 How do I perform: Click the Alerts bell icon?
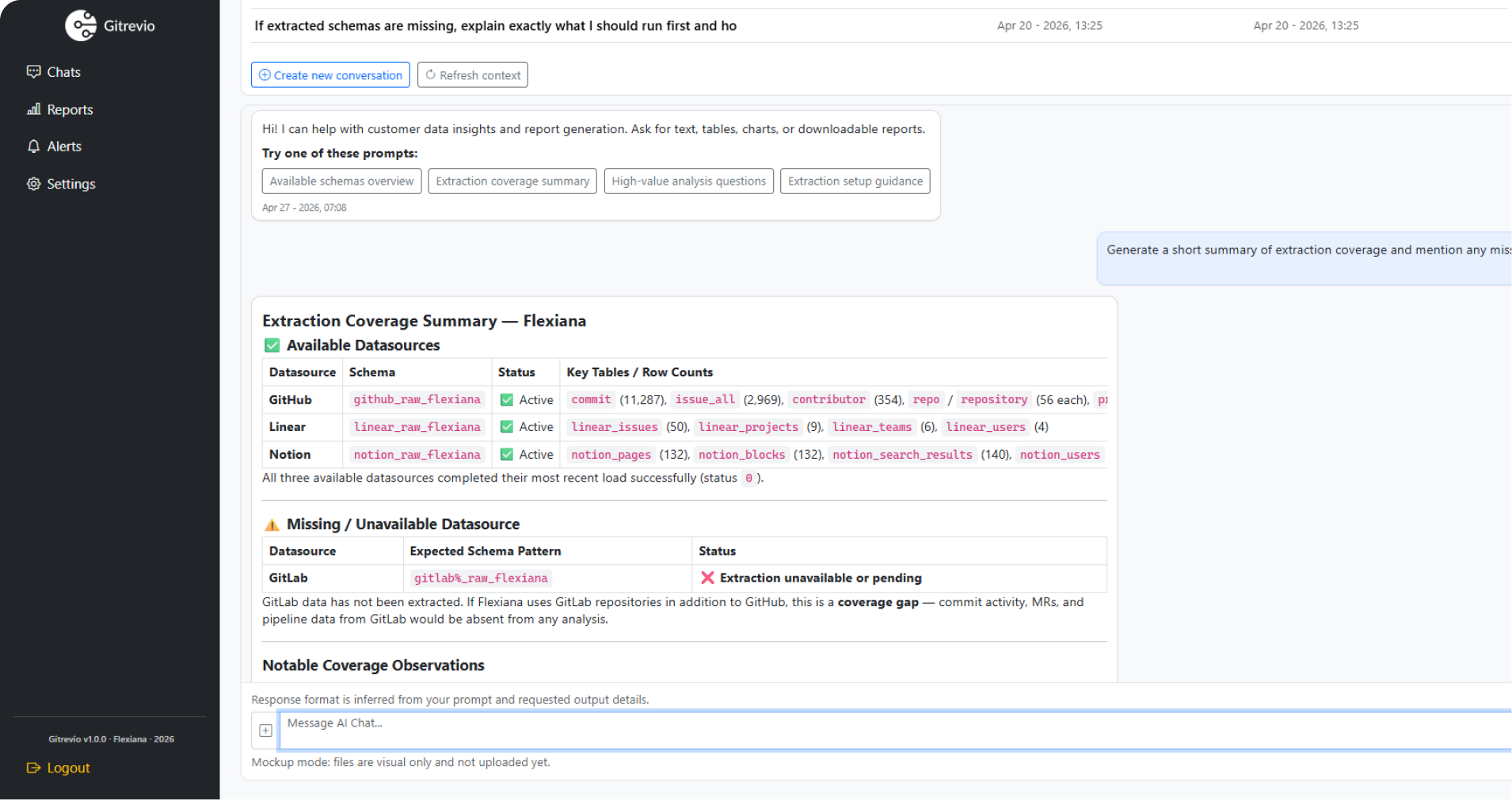[x=33, y=147]
